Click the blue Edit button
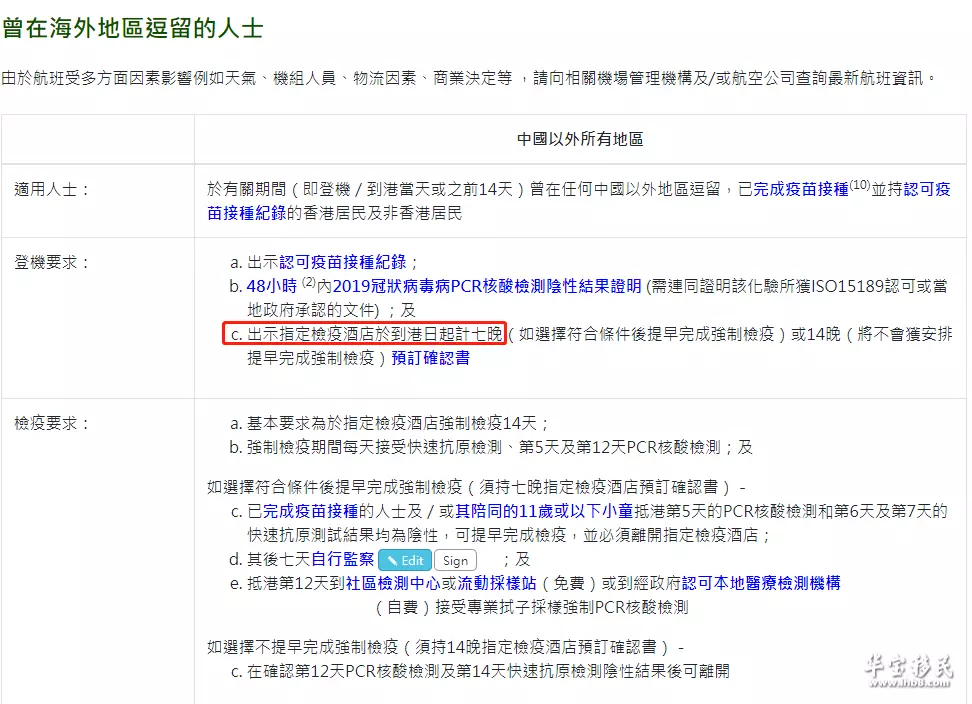Screen dimensions: 972x704 [x=404, y=560]
